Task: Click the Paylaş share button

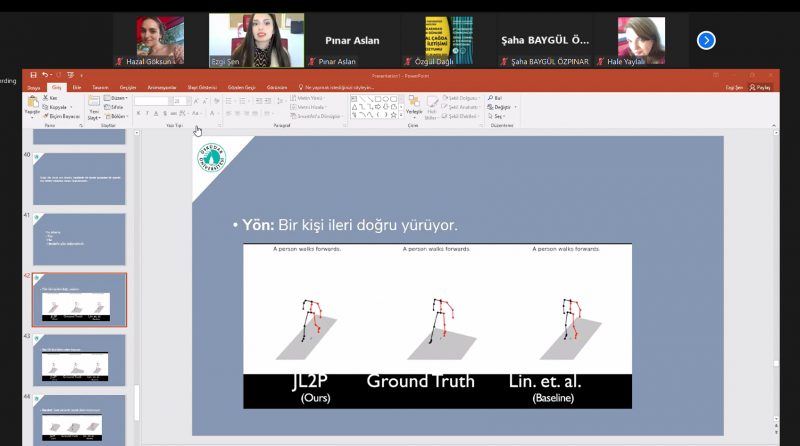Action: [x=760, y=87]
